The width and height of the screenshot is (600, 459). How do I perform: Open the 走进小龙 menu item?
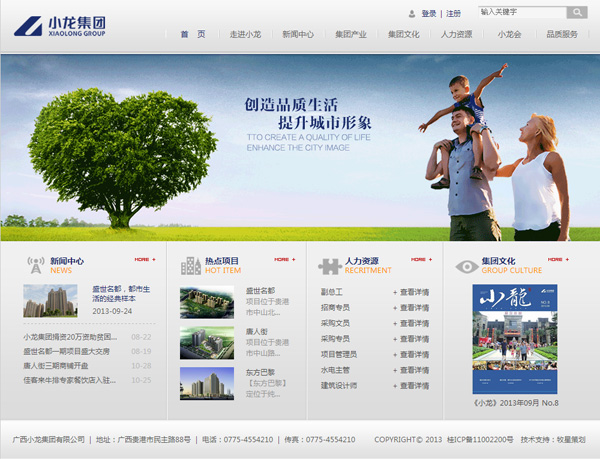point(245,34)
